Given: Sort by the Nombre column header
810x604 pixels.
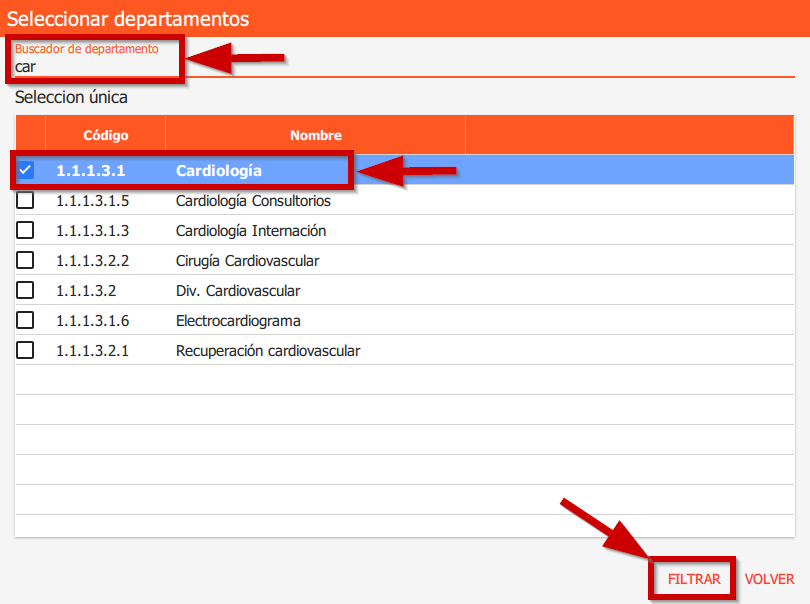Looking at the screenshot, I should (x=315, y=135).
